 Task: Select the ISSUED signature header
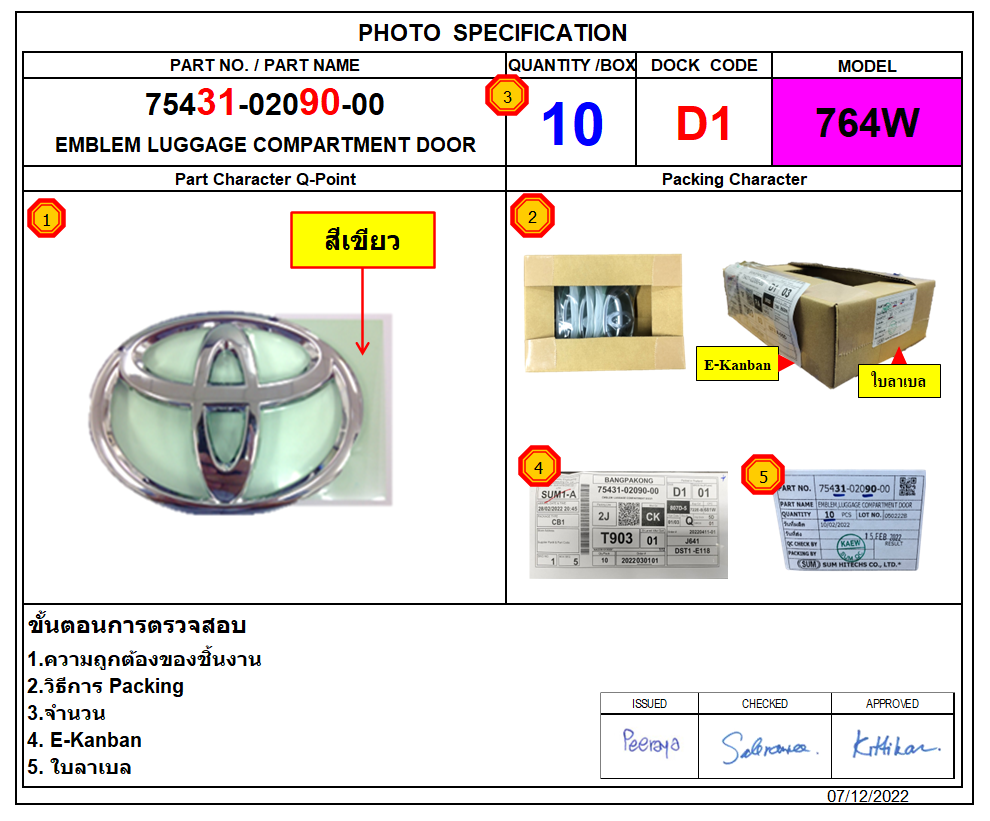coord(649,704)
